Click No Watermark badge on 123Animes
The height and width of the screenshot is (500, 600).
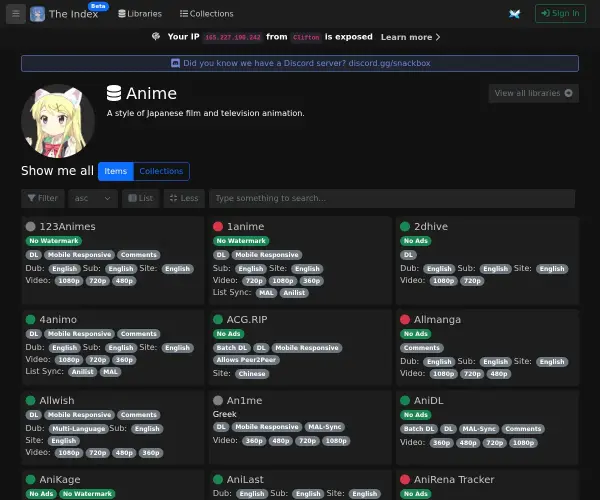click(x=54, y=241)
